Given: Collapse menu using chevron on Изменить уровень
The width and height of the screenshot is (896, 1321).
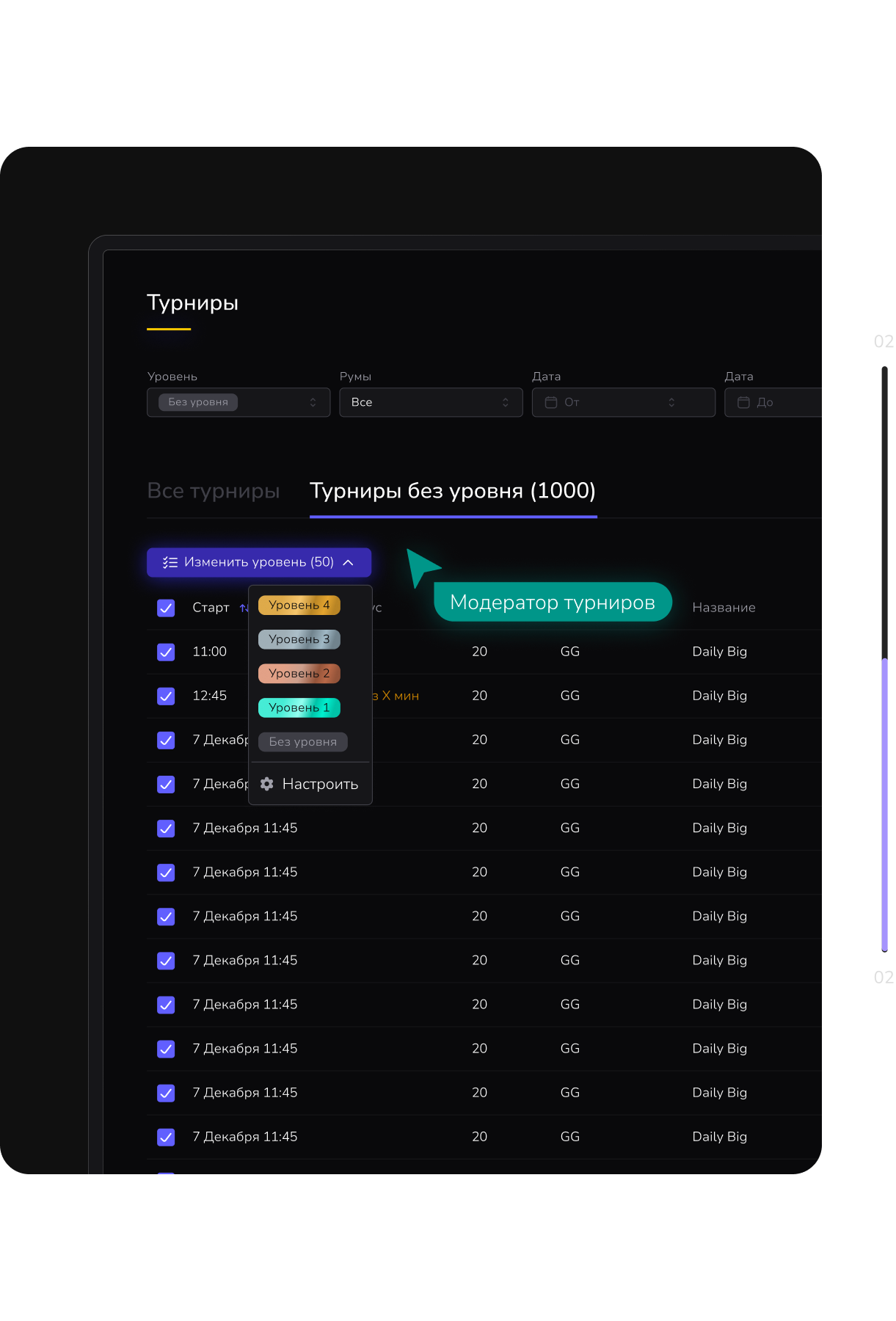Looking at the screenshot, I should click(x=349, y=562).
